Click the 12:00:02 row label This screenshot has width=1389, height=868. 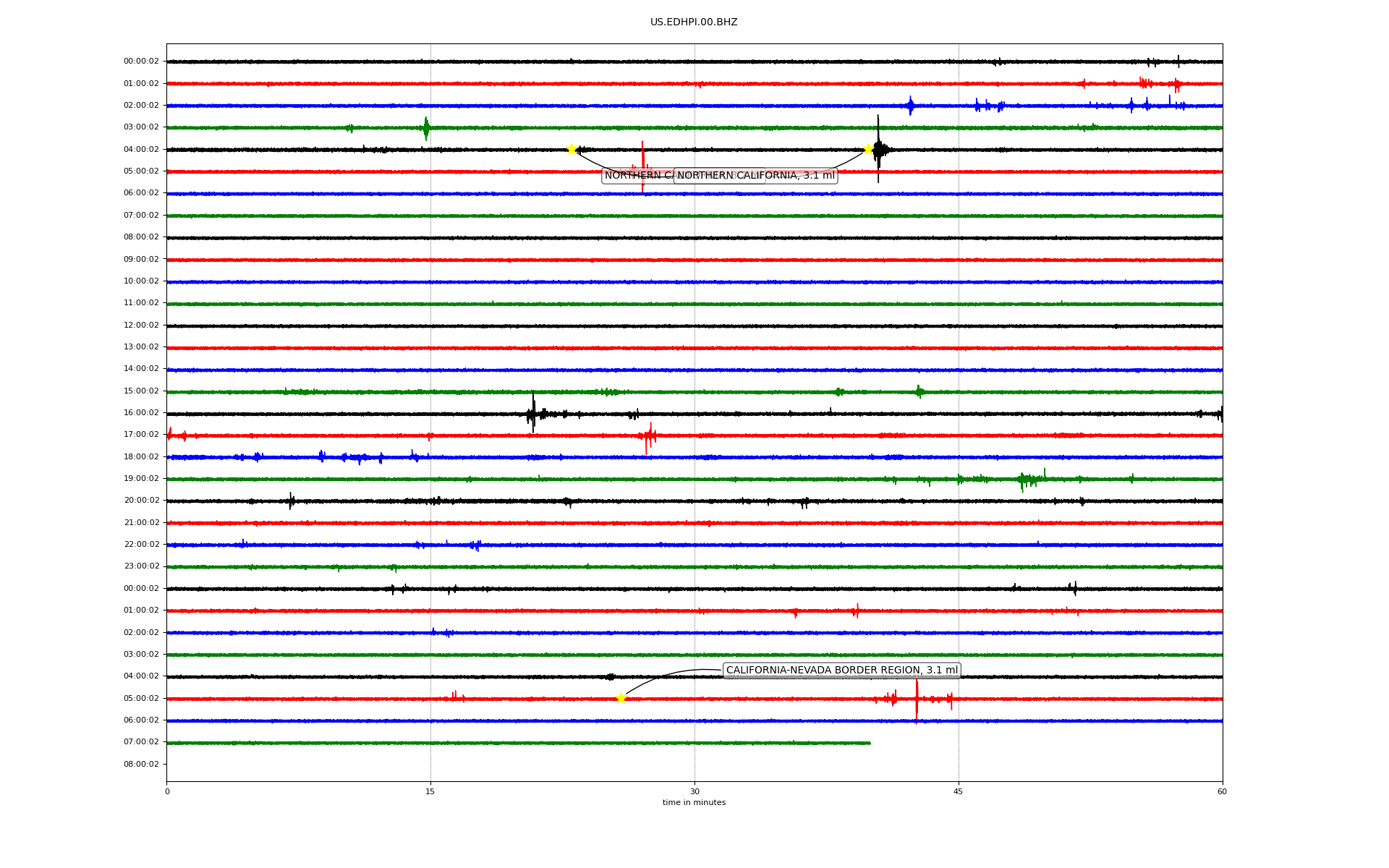point(141,325)
